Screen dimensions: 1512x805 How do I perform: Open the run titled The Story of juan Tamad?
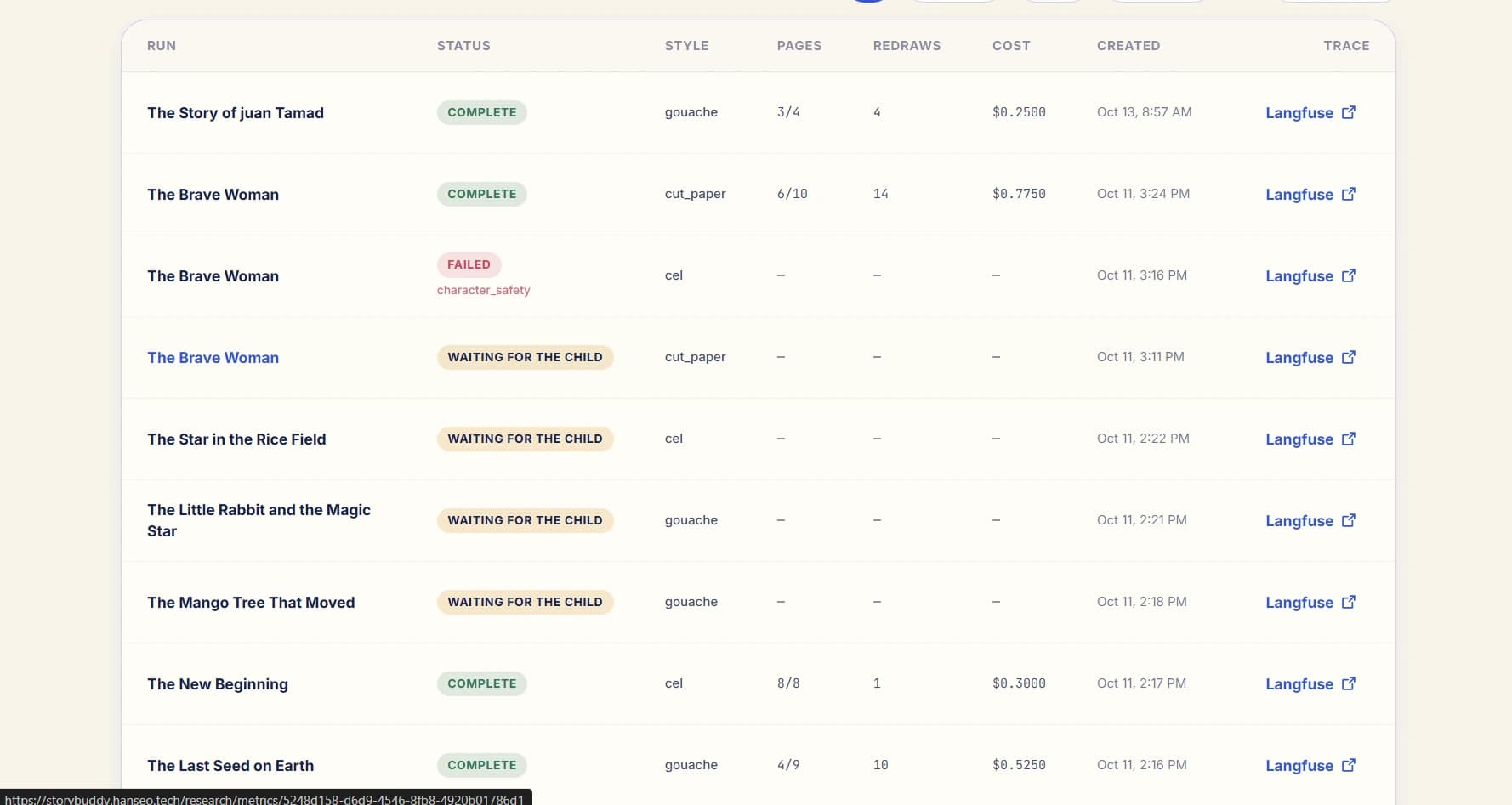pos(236,113)
